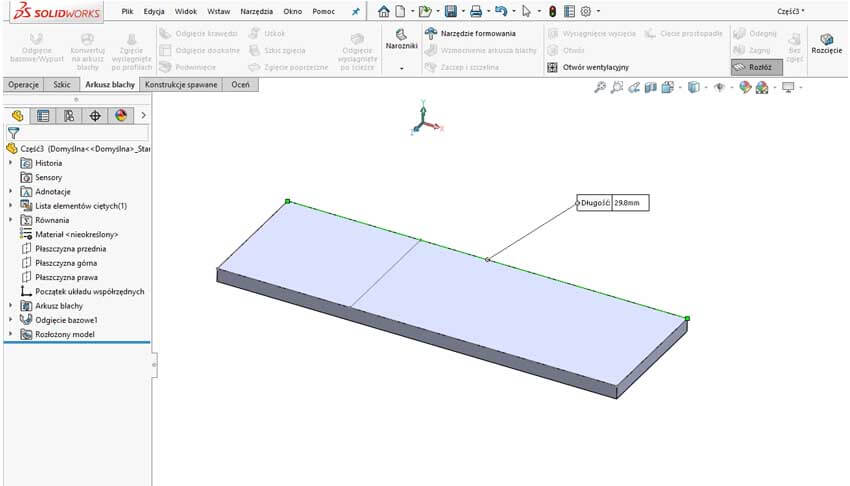Screen dimensions: 850x486
Task: Open the Save dropdown arrow
Action: [x=463, y=11]
